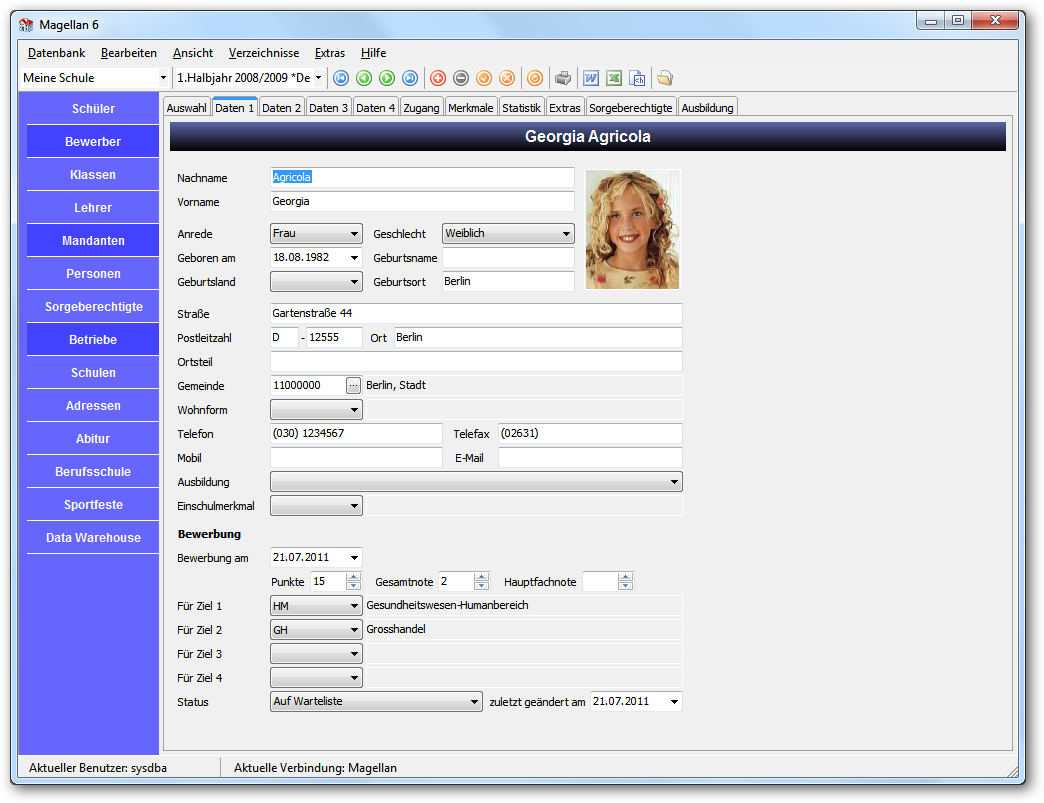Click into the Vorname field
This screenshot has width=1044, height=803.
(x=422, y=202)
